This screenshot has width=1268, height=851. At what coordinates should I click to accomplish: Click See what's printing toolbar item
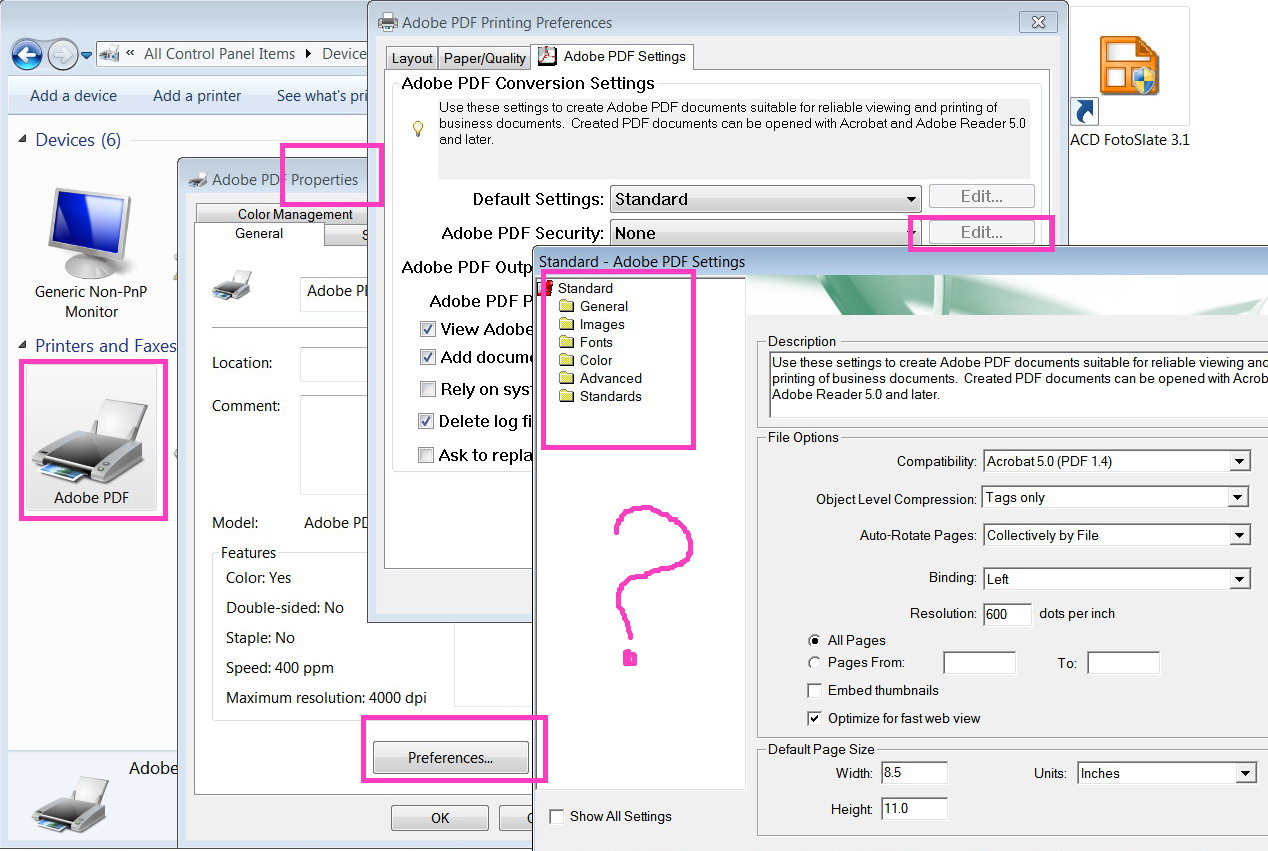coord(322,96)
